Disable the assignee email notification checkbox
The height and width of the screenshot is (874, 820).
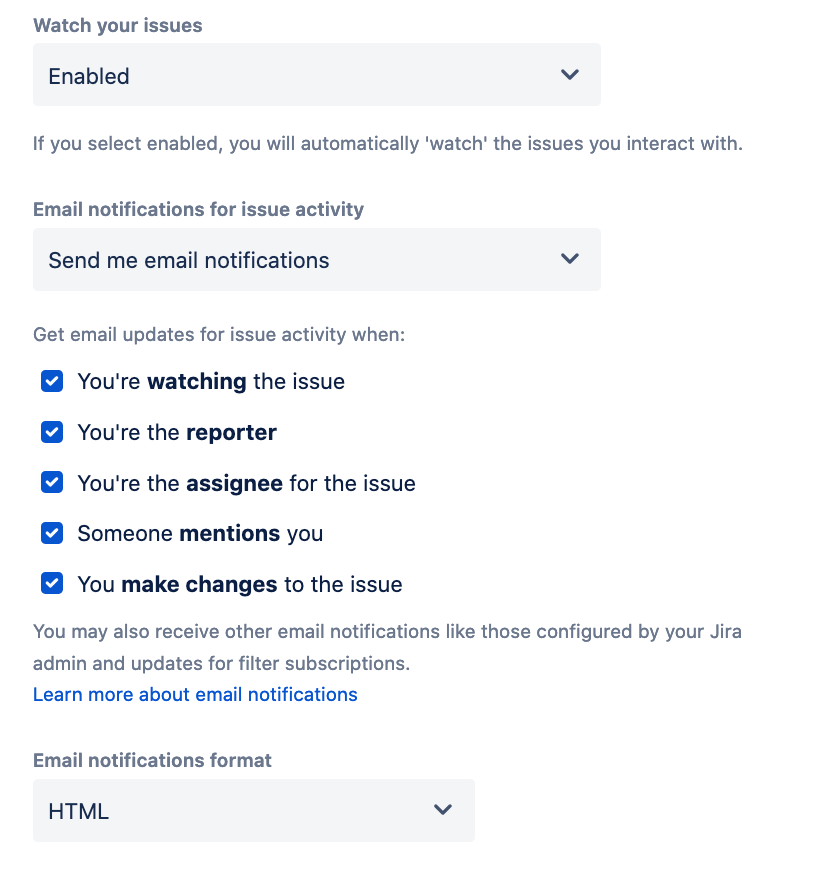52,483
